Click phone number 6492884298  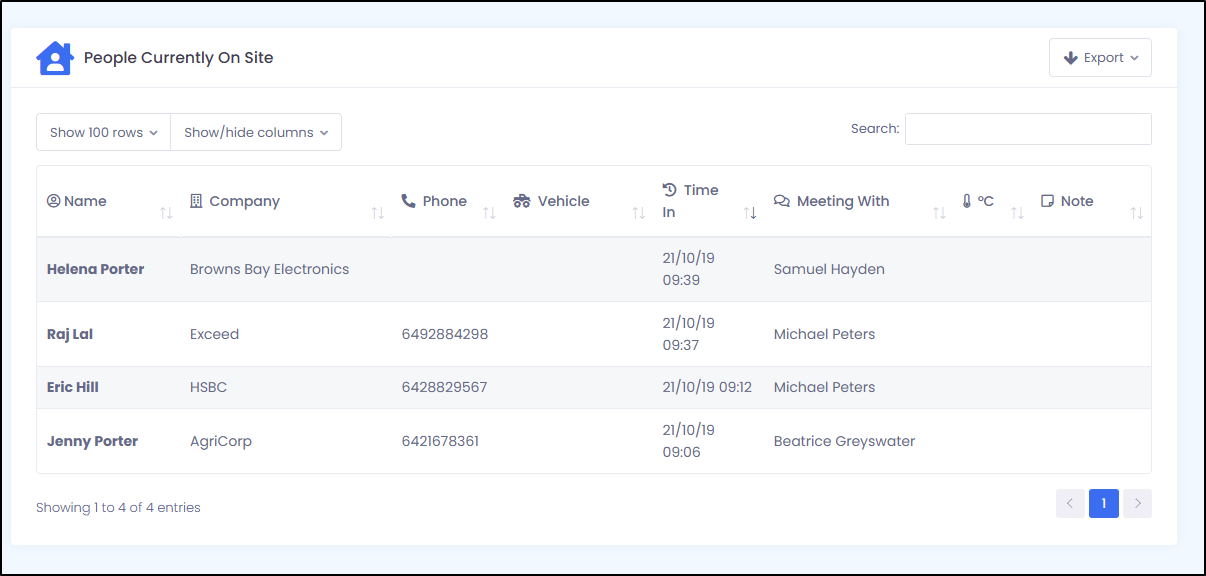point(445,334)
